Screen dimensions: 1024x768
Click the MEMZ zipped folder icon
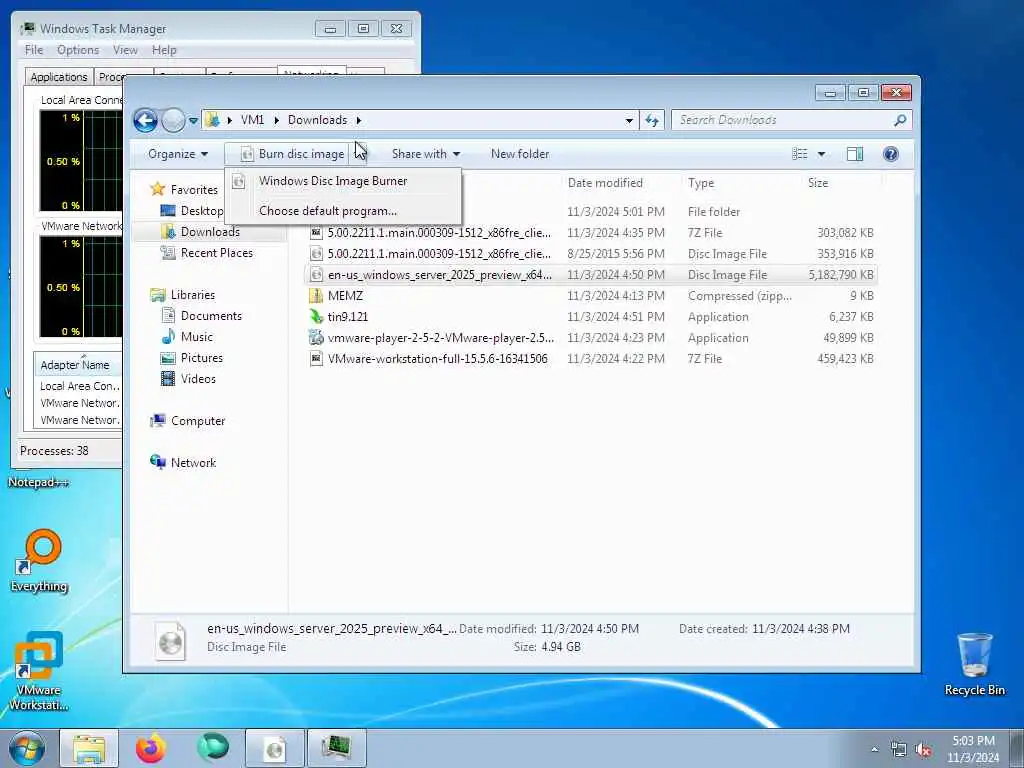click(x=316, y=296)
